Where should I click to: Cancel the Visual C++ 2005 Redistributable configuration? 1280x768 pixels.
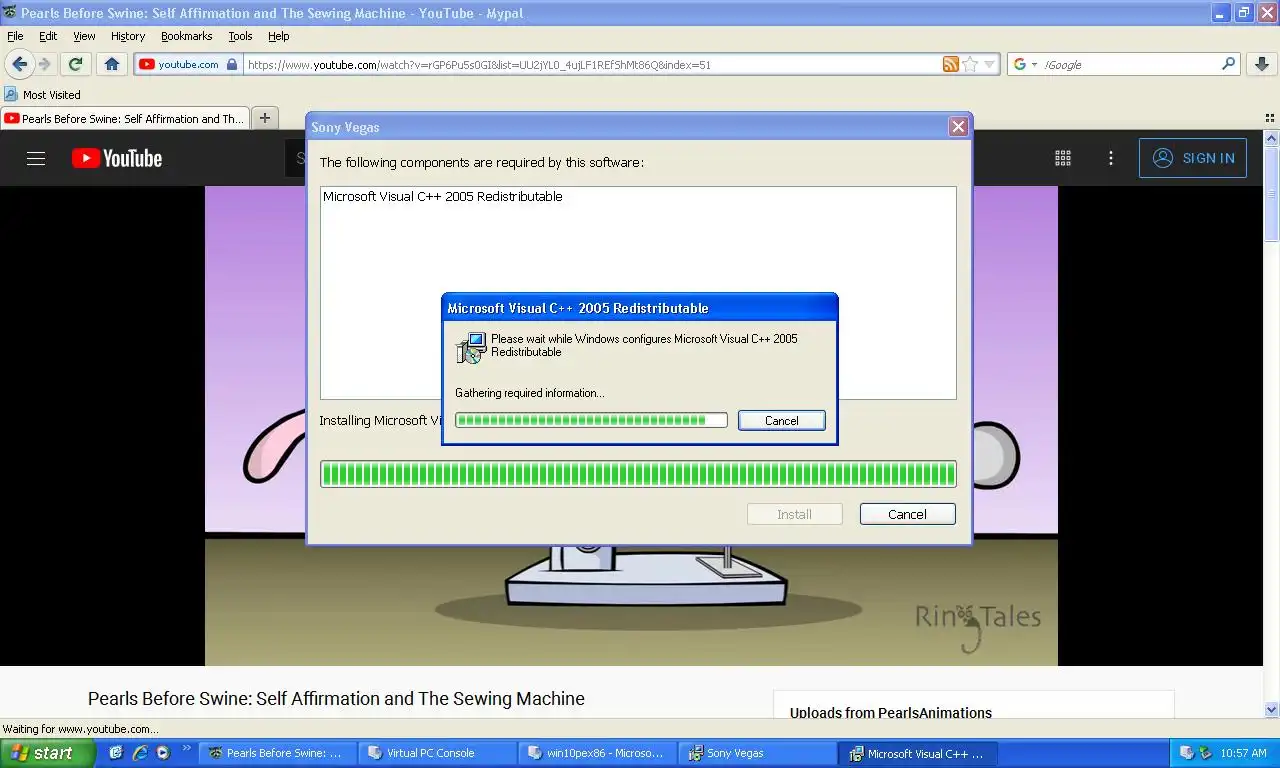[782, 421]
